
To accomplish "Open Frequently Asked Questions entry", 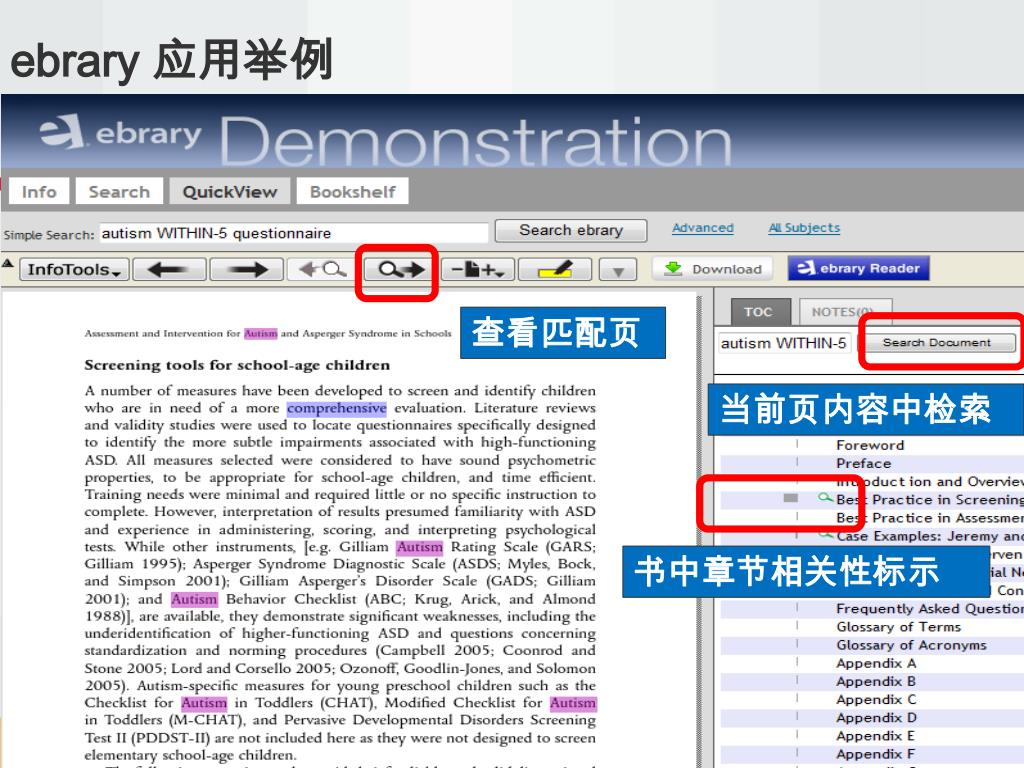I will pyautogui.click(x=929, y=609).
